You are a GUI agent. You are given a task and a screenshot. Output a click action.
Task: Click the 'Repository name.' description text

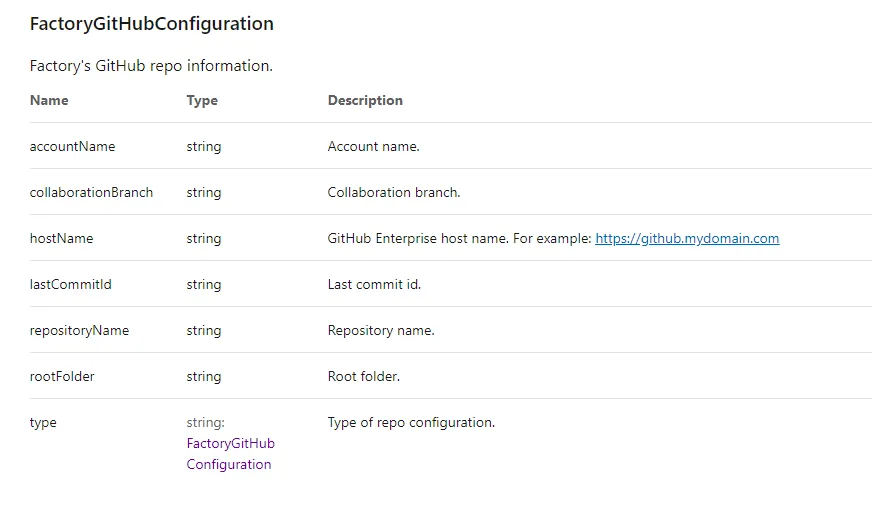[x=381, y=331]
